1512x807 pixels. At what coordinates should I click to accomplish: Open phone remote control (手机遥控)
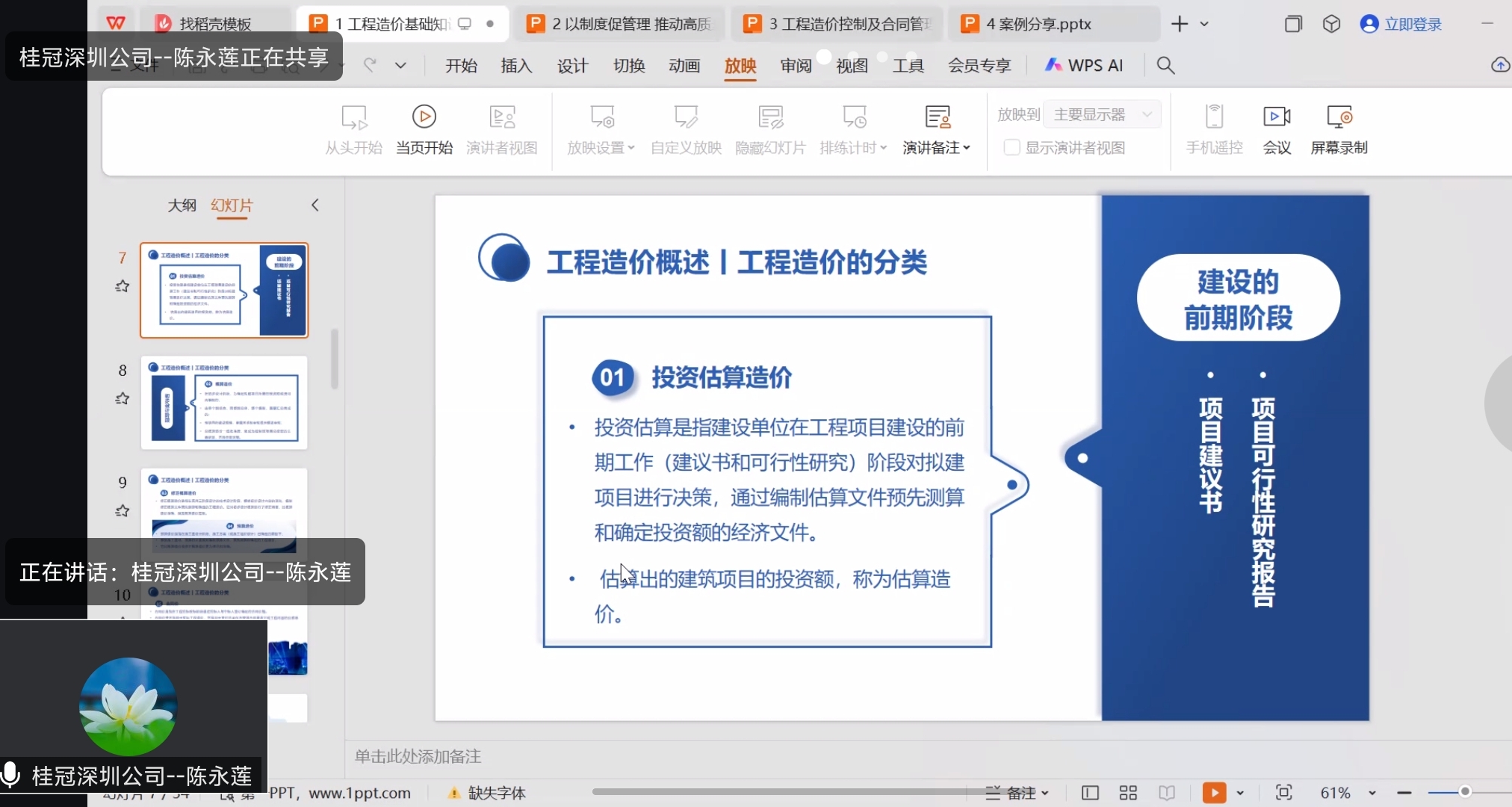[1215, 130]
